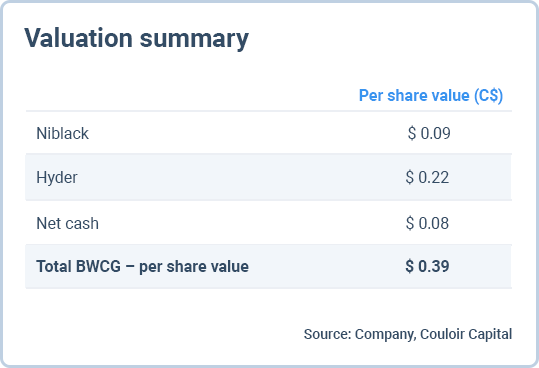Click the bold dollar sign in the total row
Image resolution: width=539 pixels, height=368 pixels.
[410, 266]
